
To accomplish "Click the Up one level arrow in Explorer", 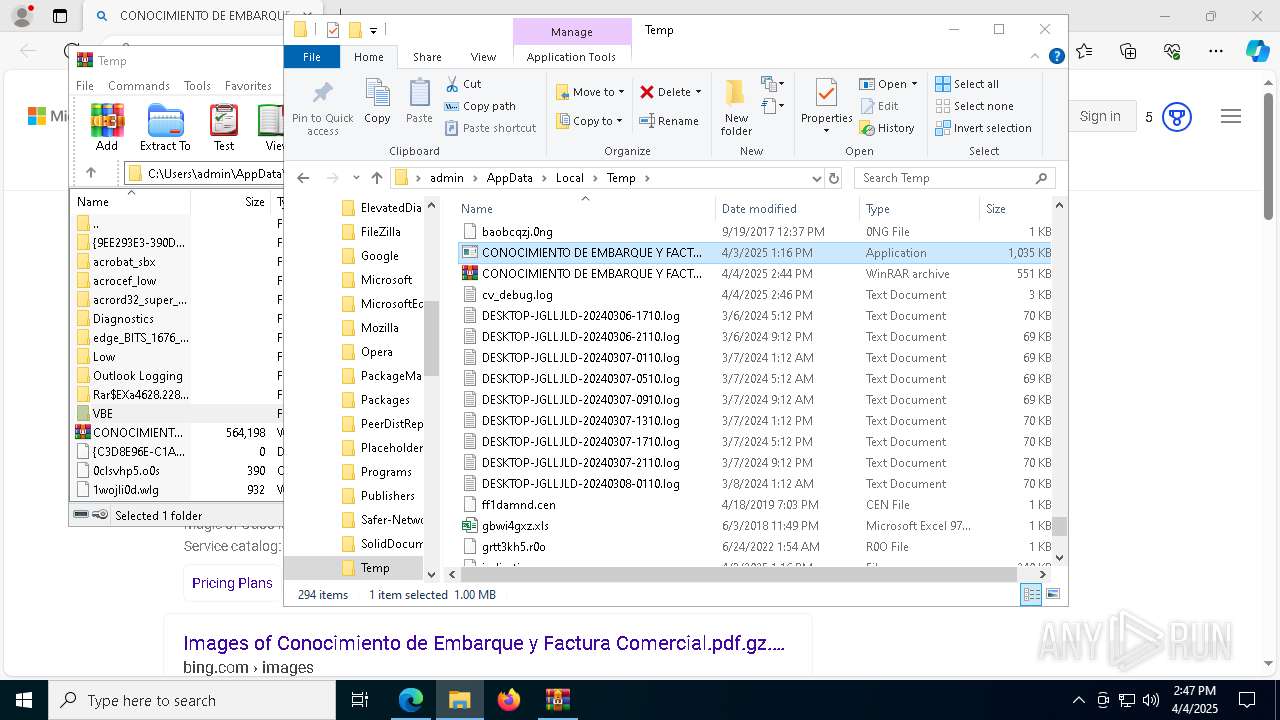I will pos(376,178).
